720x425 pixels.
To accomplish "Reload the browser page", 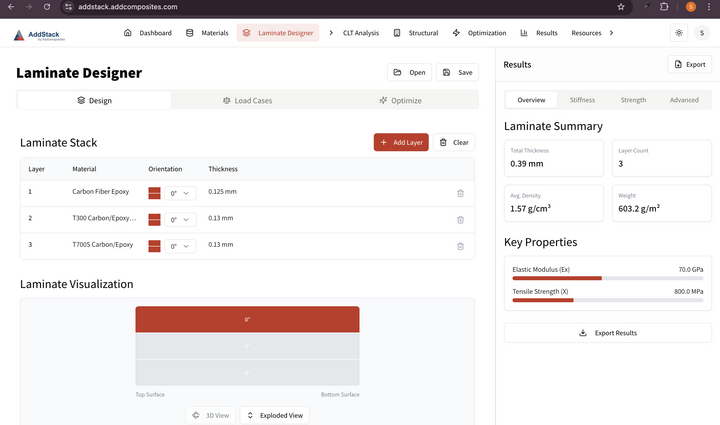I will 47,7.
